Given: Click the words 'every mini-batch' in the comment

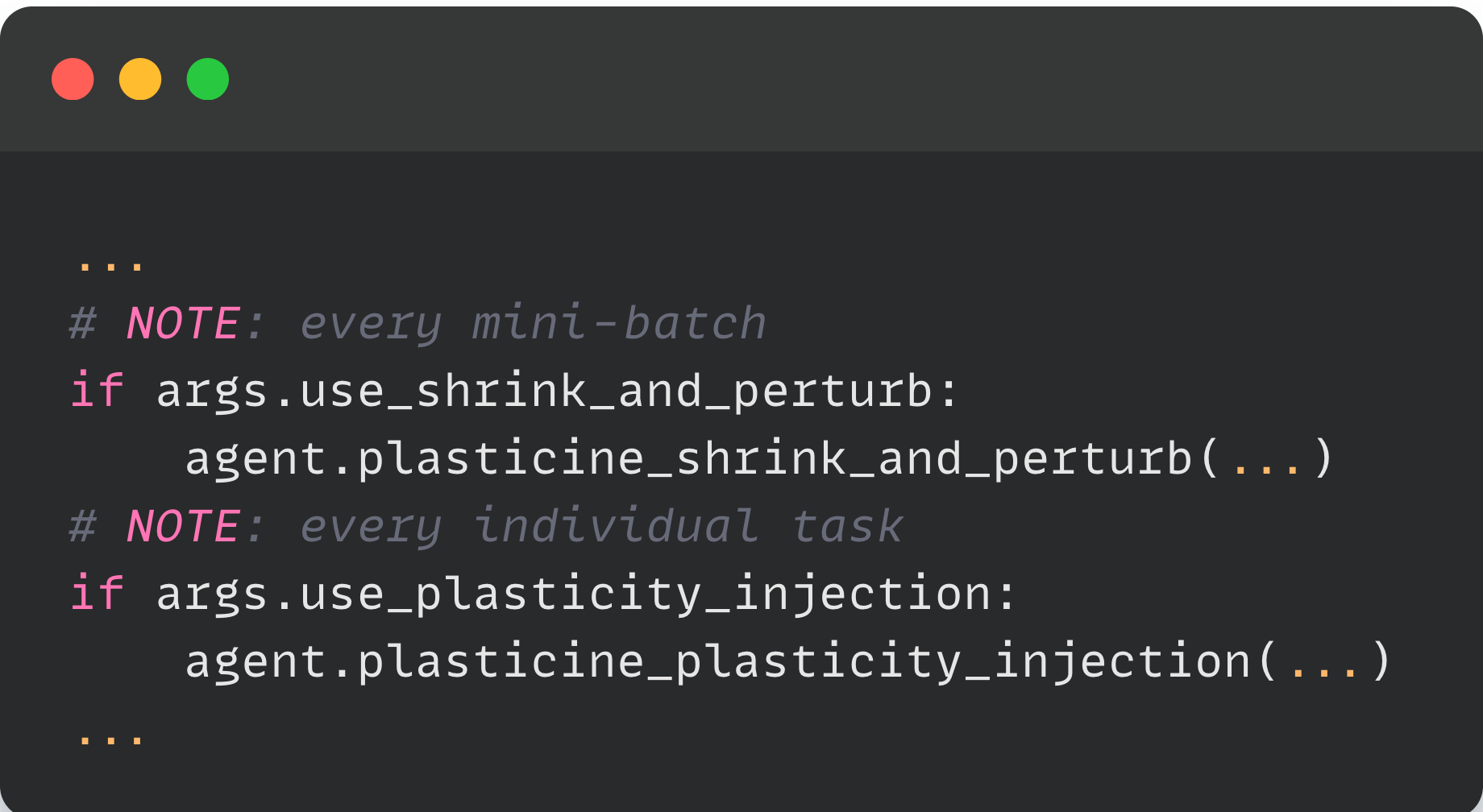Looking at the screenshot, I should pyautogui.click(x=533, y=324).
